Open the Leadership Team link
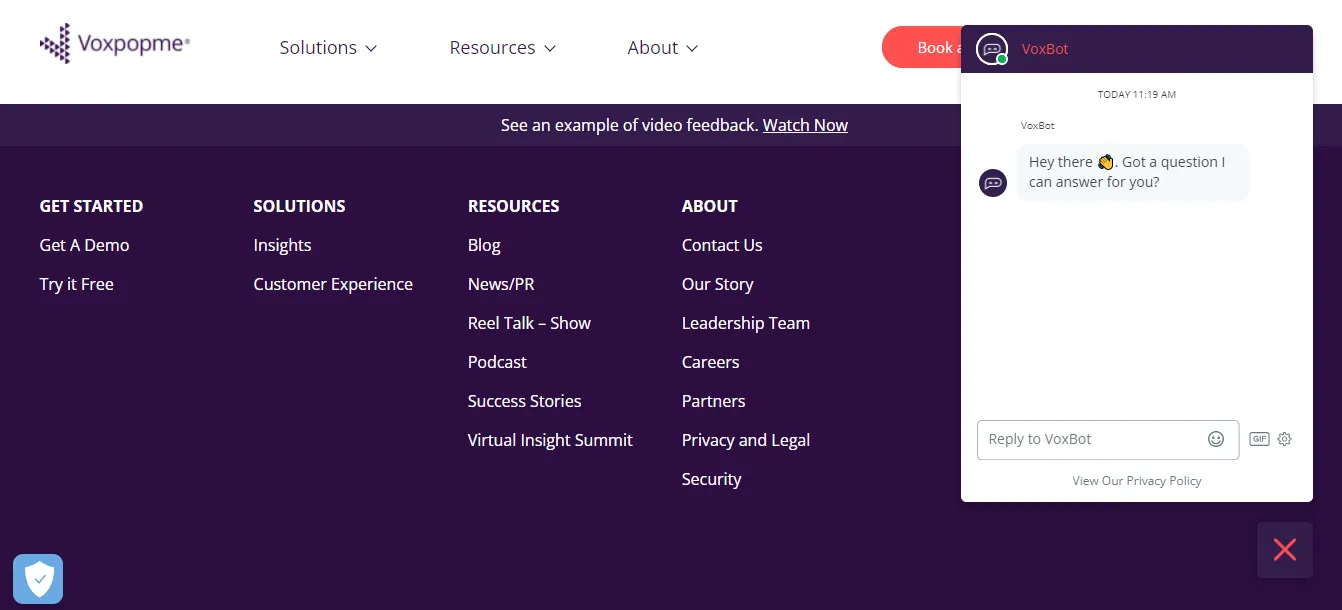Image resolution: width=1342 pixels, height=610 pixels. 746,323
